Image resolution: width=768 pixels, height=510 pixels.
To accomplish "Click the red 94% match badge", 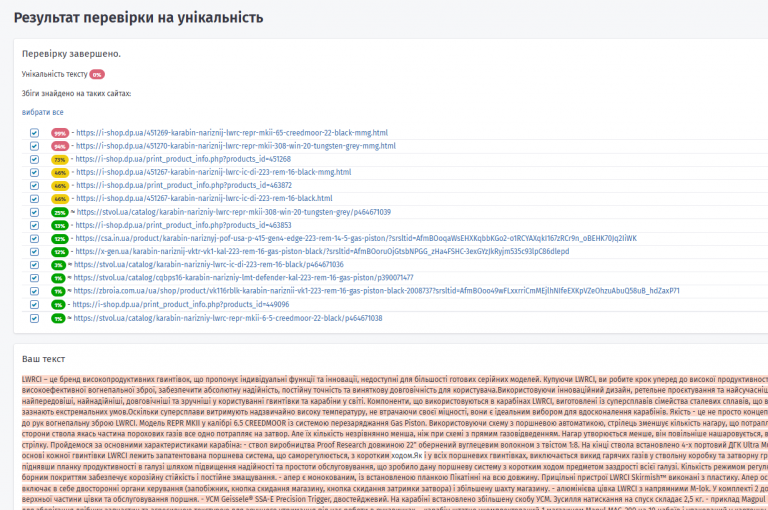I will (x=60, y=146).
